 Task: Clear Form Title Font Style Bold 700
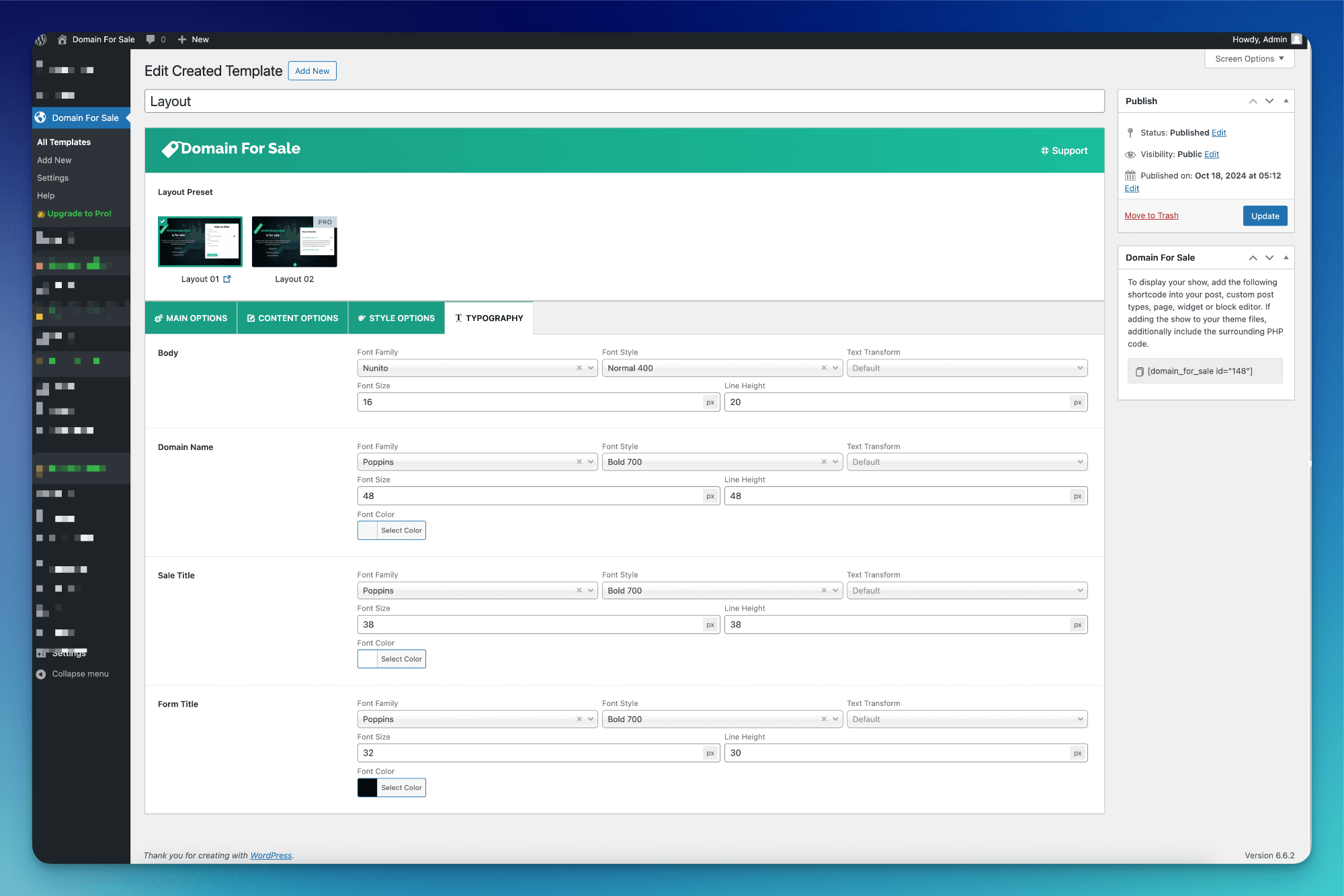[x=824, y=719]
